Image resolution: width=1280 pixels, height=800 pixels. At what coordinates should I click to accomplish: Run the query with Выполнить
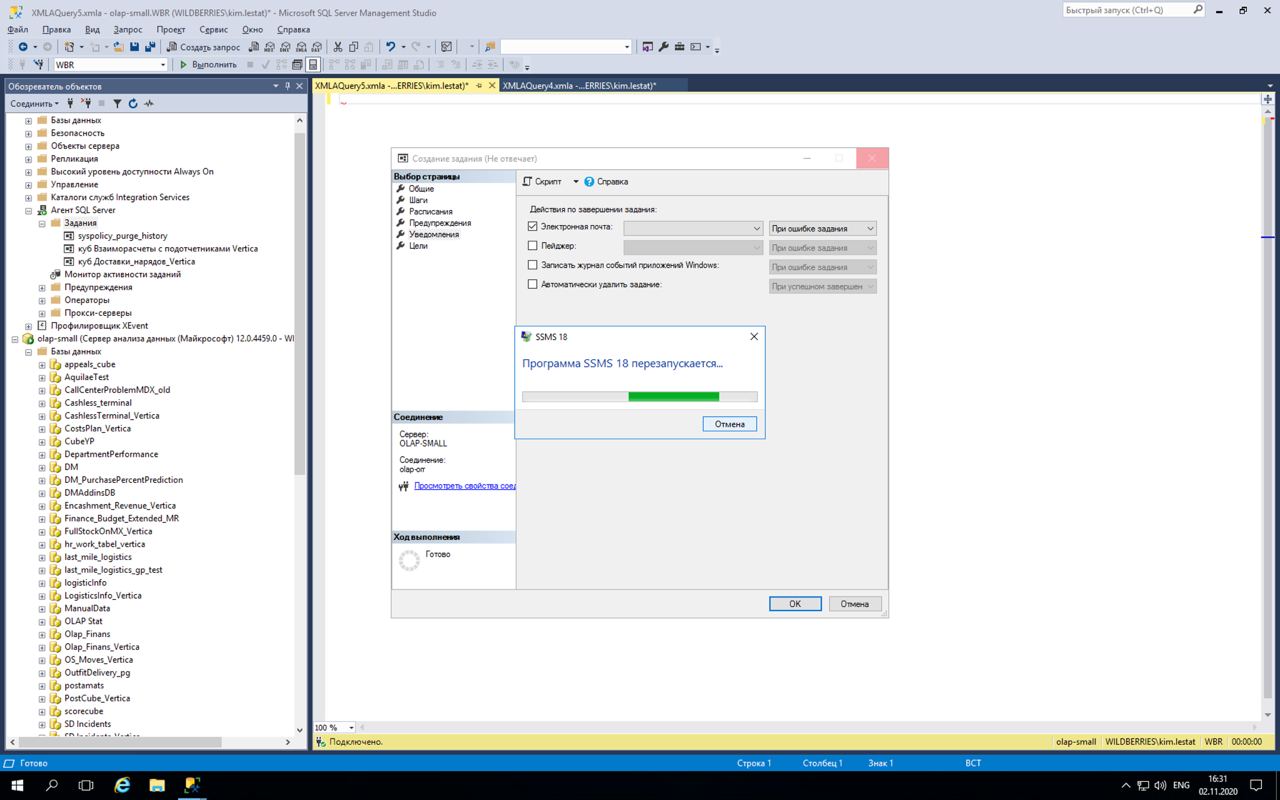(x=208, y=65)
